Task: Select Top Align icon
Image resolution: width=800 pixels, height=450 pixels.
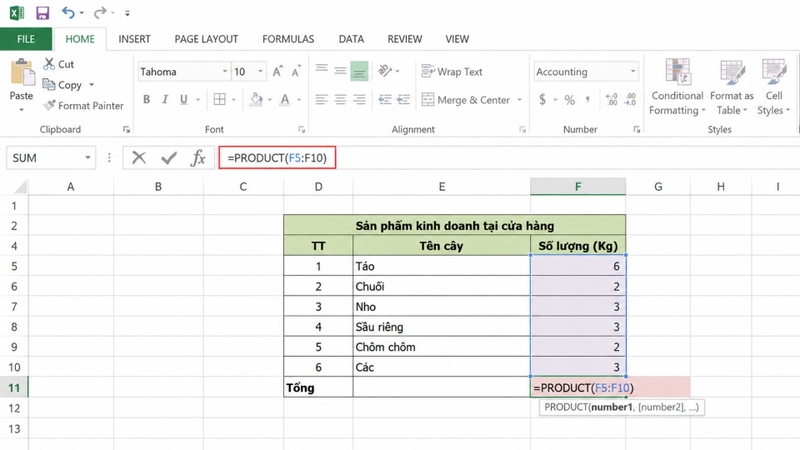Action: coord(321,69)
